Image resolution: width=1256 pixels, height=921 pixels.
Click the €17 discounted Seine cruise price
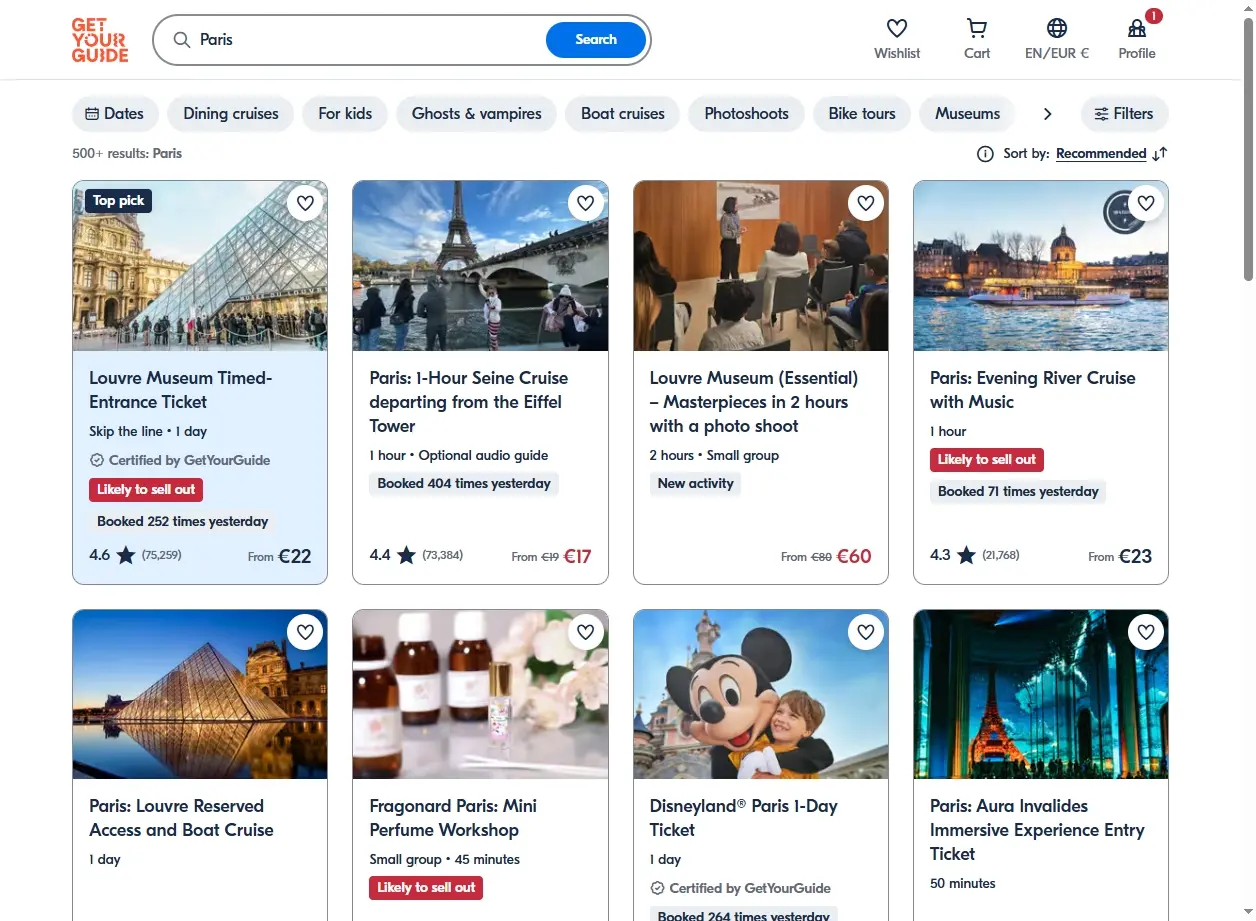[x=578, y=556]
